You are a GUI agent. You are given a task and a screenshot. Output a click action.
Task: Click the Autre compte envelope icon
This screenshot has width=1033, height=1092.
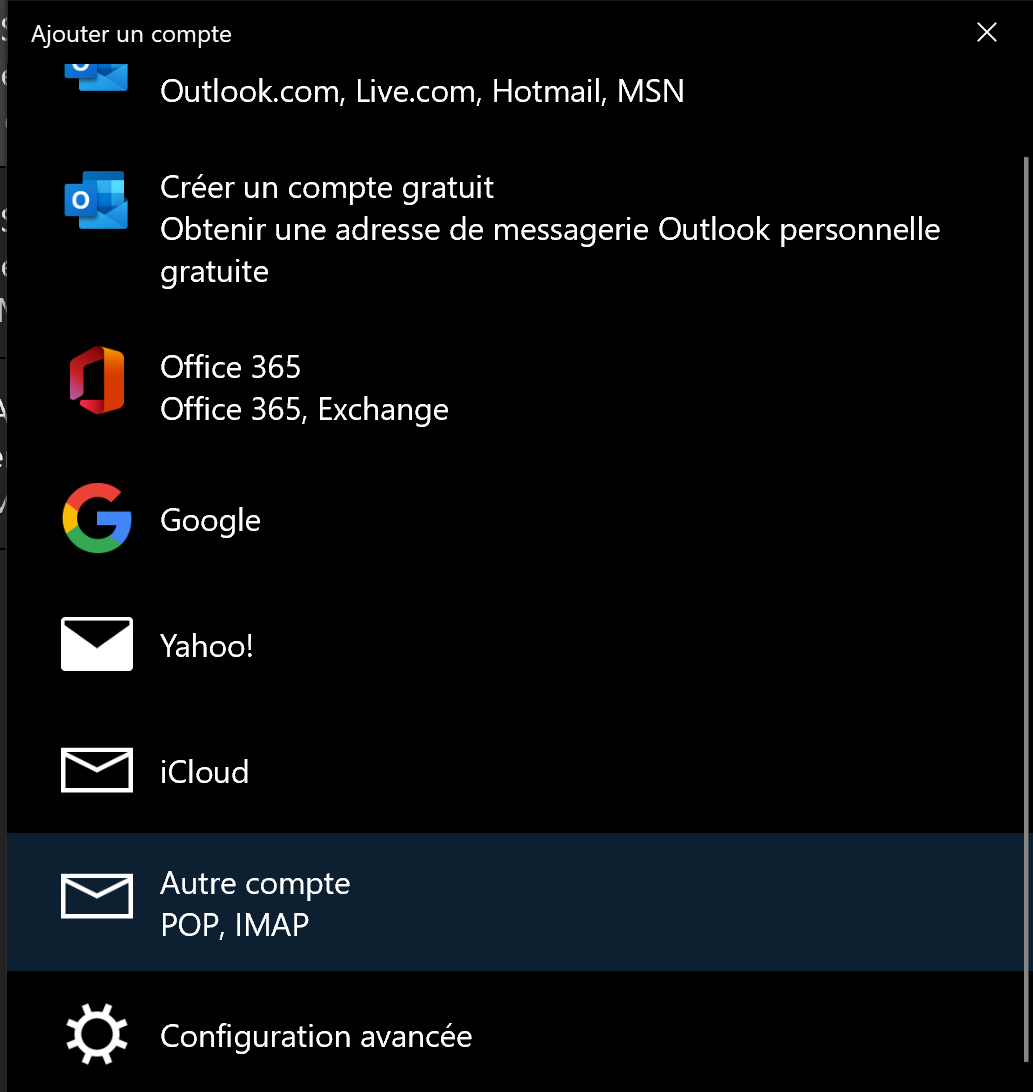pyautogui.click(x=97, y=896)
